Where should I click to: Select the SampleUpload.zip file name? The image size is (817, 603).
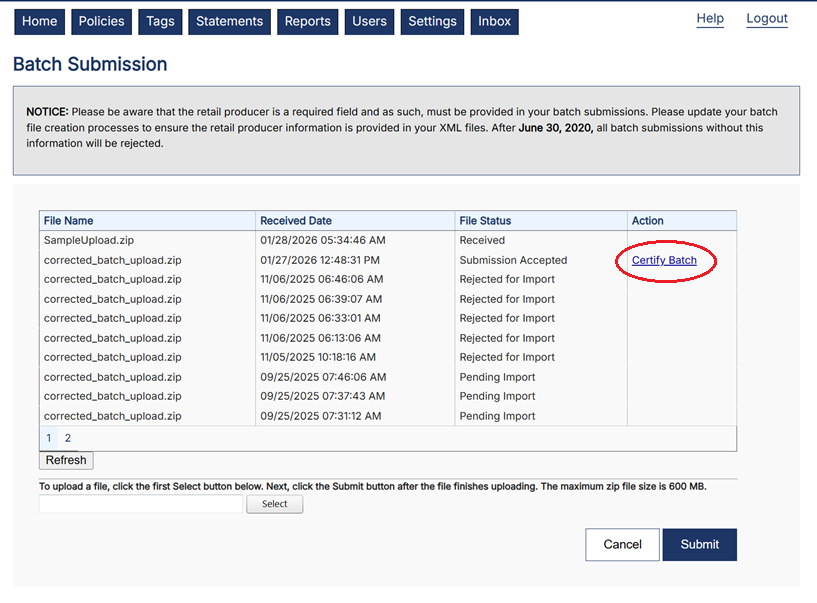(89, 240)
